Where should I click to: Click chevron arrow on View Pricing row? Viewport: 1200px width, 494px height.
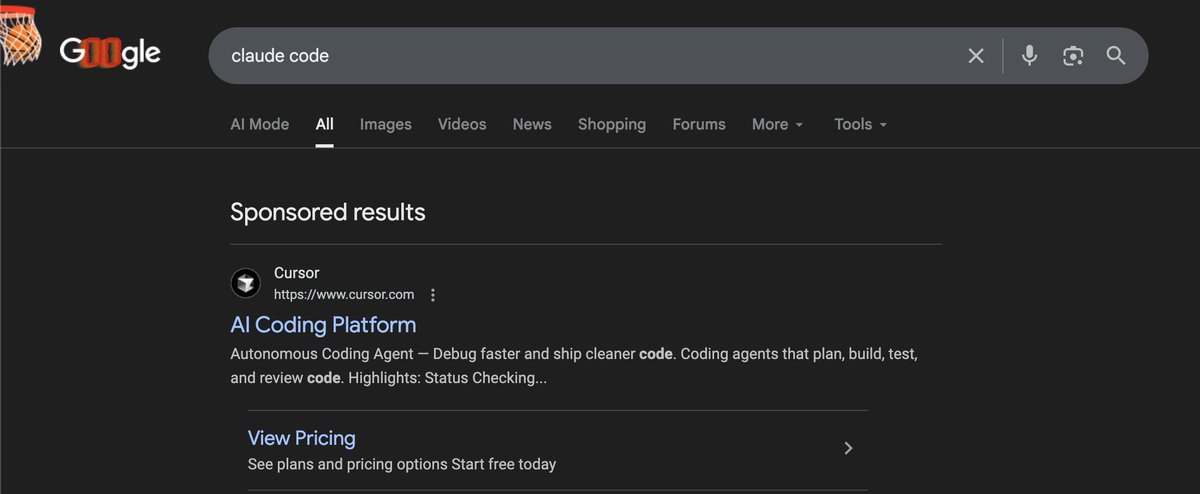[848, 448]
